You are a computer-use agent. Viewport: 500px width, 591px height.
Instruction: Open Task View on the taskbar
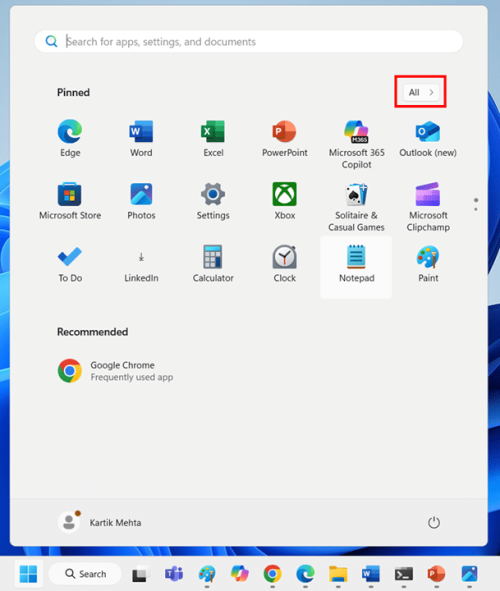140,574
